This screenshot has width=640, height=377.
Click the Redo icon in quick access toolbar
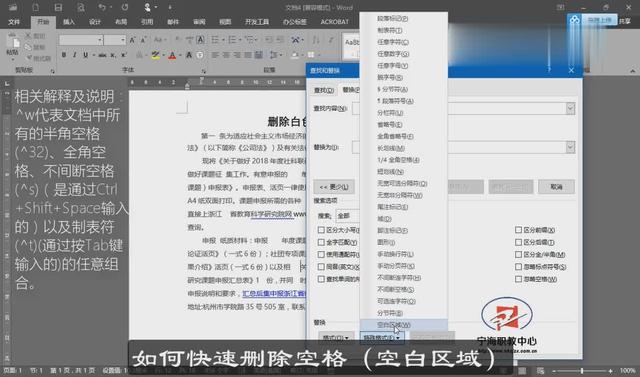(x=125, y=7)
